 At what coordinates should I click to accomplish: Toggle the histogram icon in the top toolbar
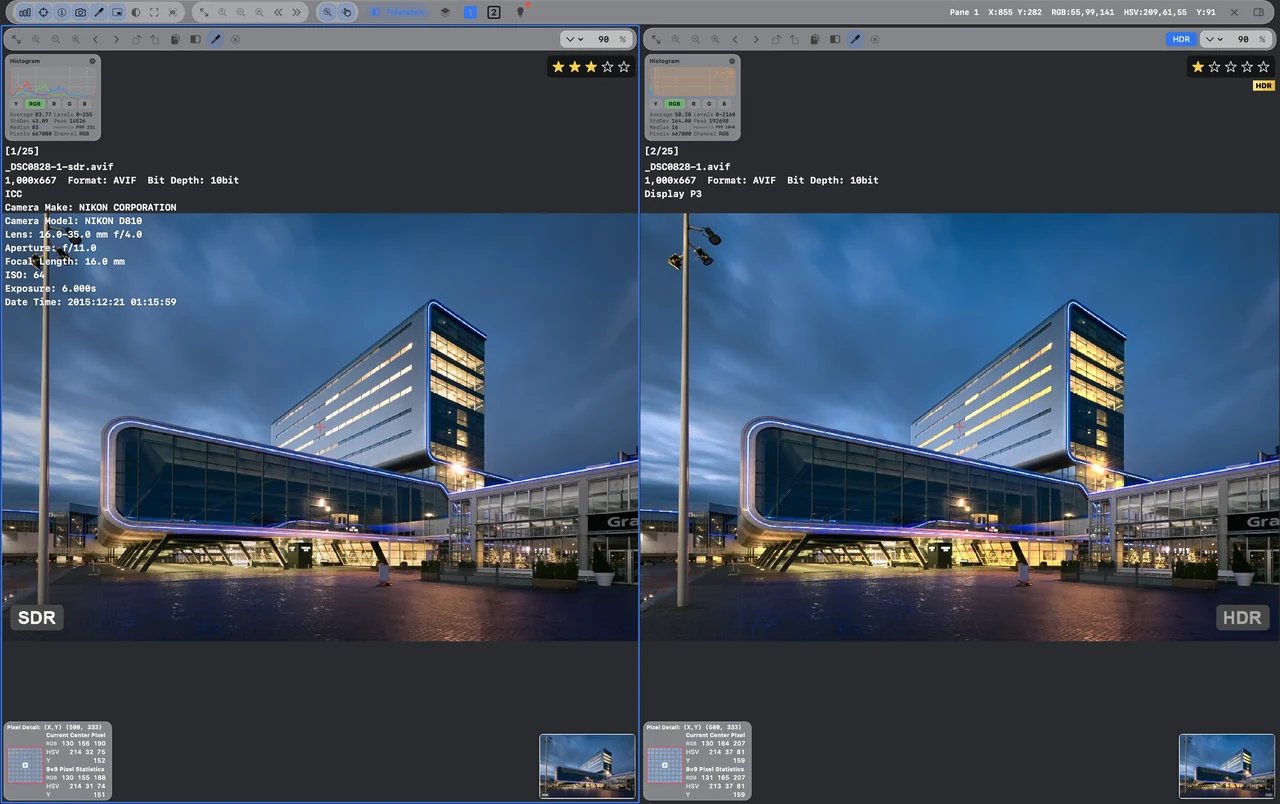tap(24, 13)
